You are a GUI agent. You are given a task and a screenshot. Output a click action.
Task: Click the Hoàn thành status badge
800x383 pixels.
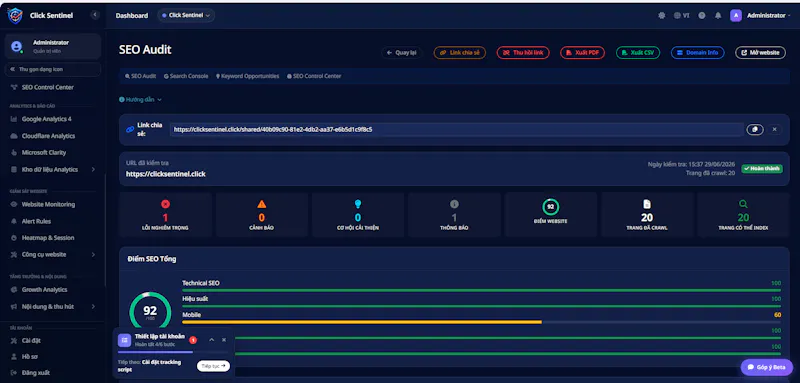[x=762, y=168]
